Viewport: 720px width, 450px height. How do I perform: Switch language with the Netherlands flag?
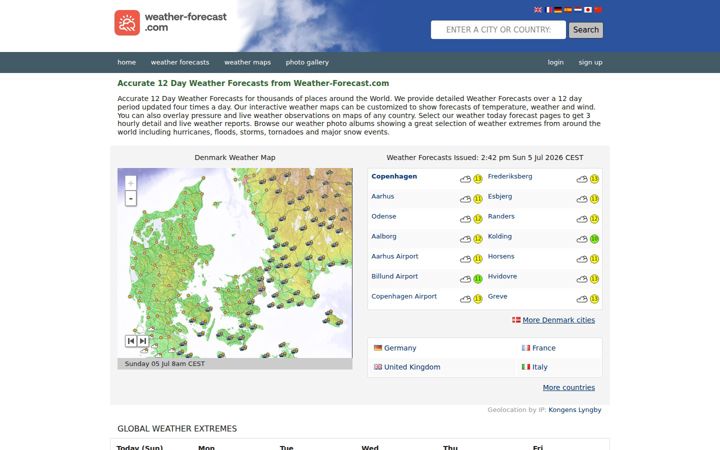[578, 10]
